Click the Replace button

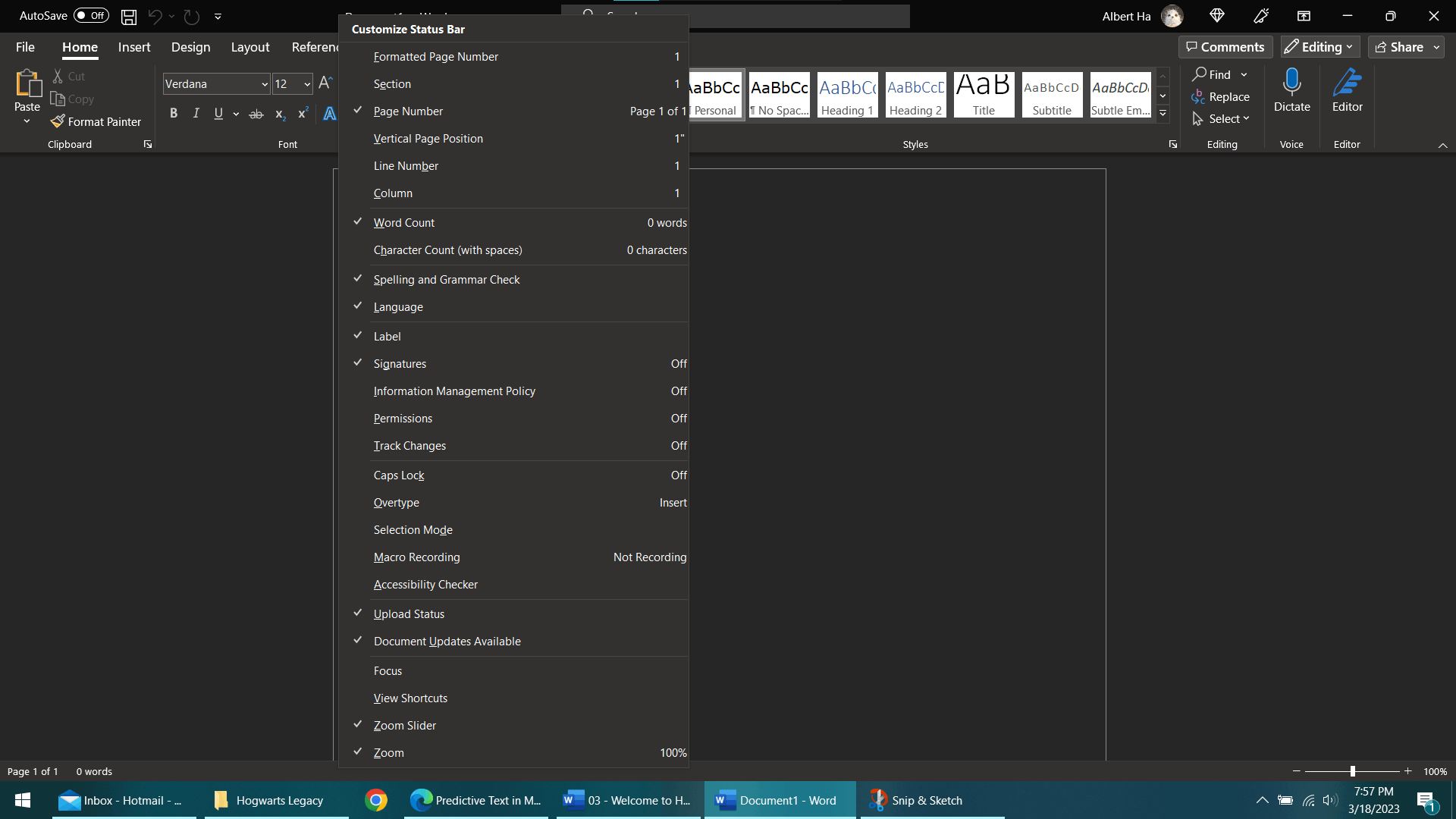tap(1220, 97)
